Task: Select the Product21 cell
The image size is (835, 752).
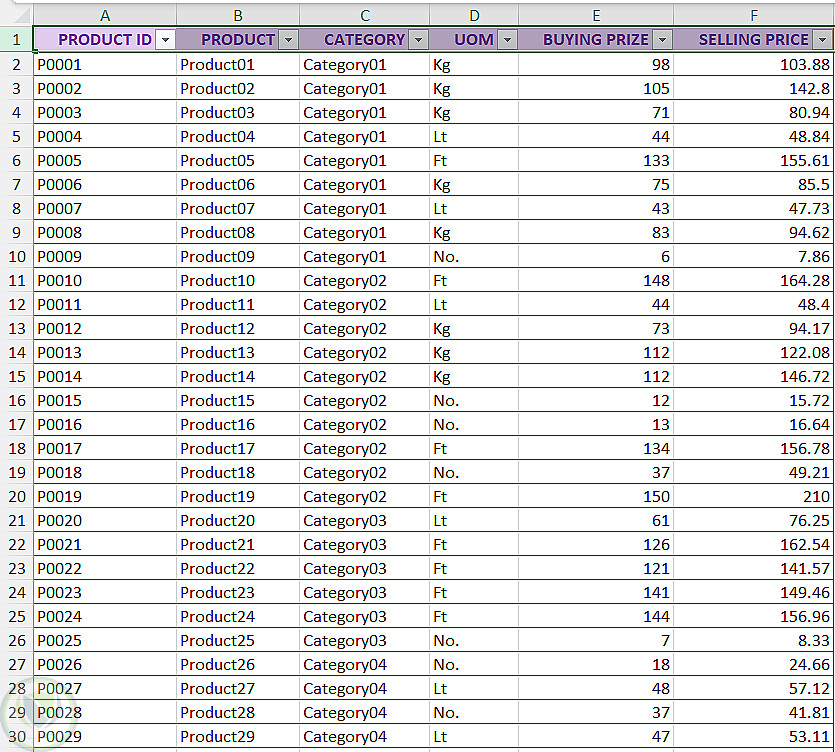Action: 238,545
